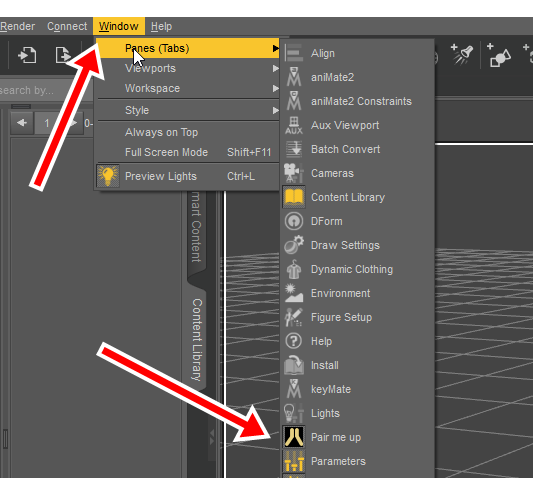Click the Aux Viewport icon

[294, 125]
